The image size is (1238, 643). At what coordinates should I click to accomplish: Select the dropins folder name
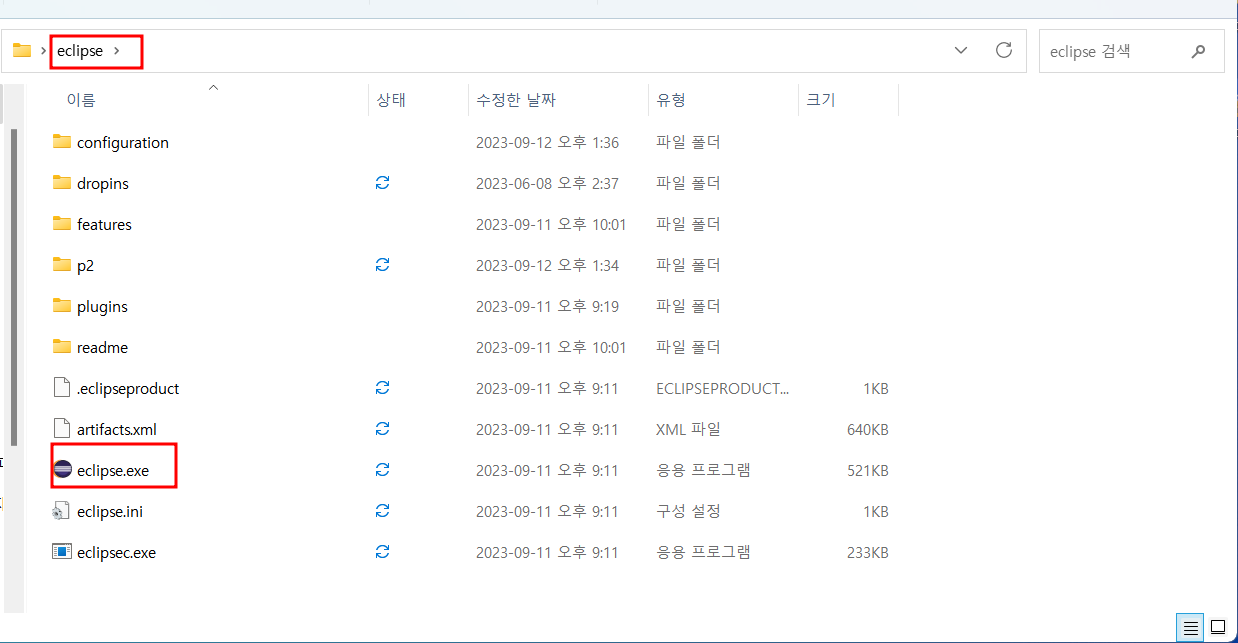[103, 184]
